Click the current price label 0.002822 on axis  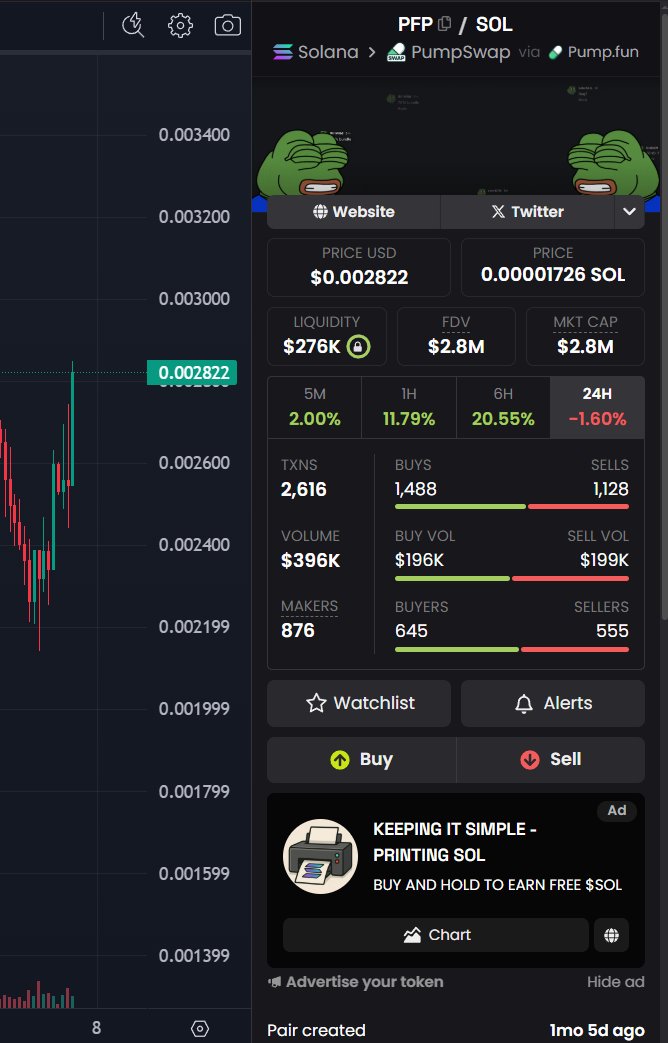[x=192, y=372]
